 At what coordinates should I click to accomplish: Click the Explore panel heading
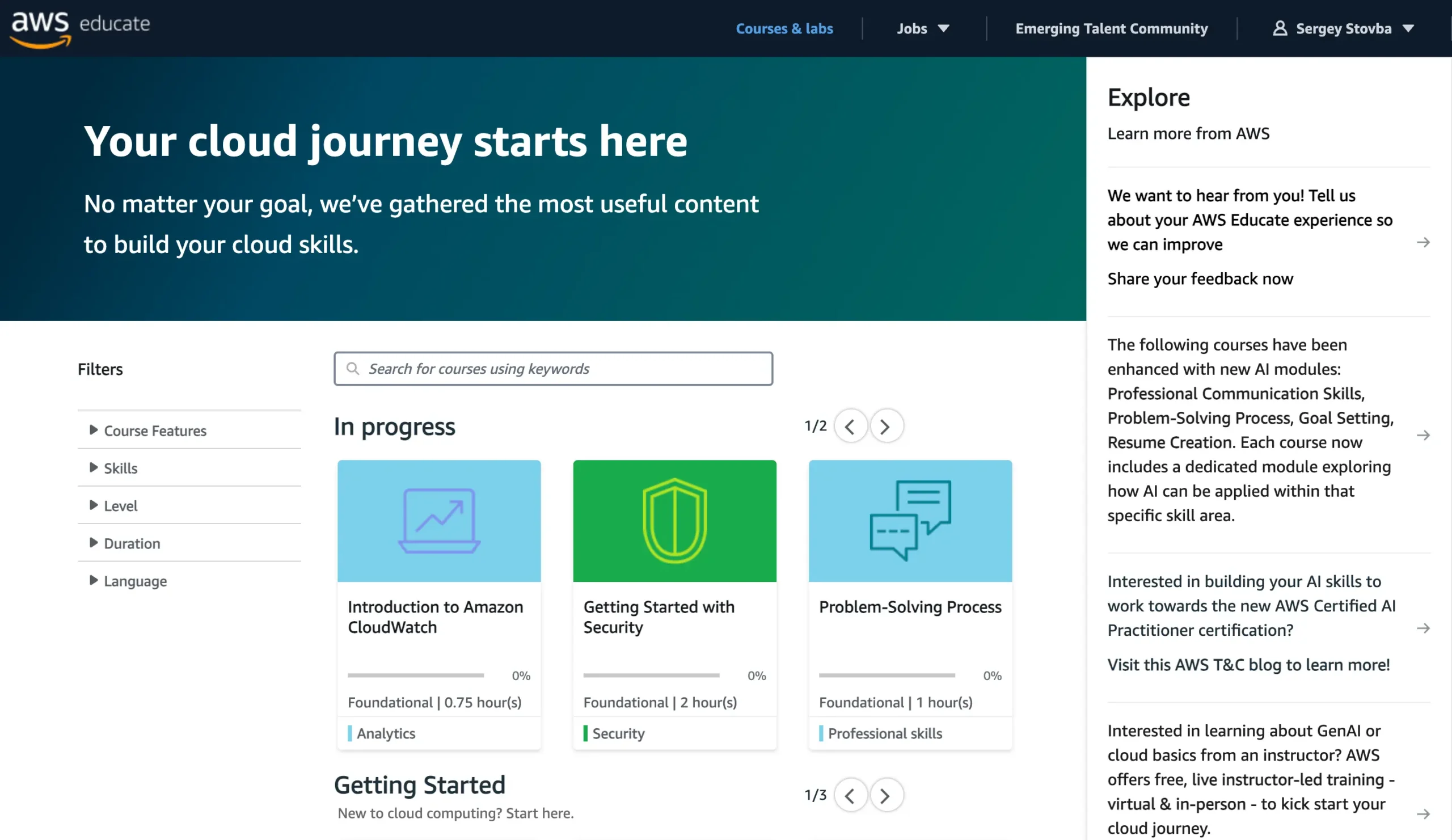pyautogui.click(x=1149, y=98)
